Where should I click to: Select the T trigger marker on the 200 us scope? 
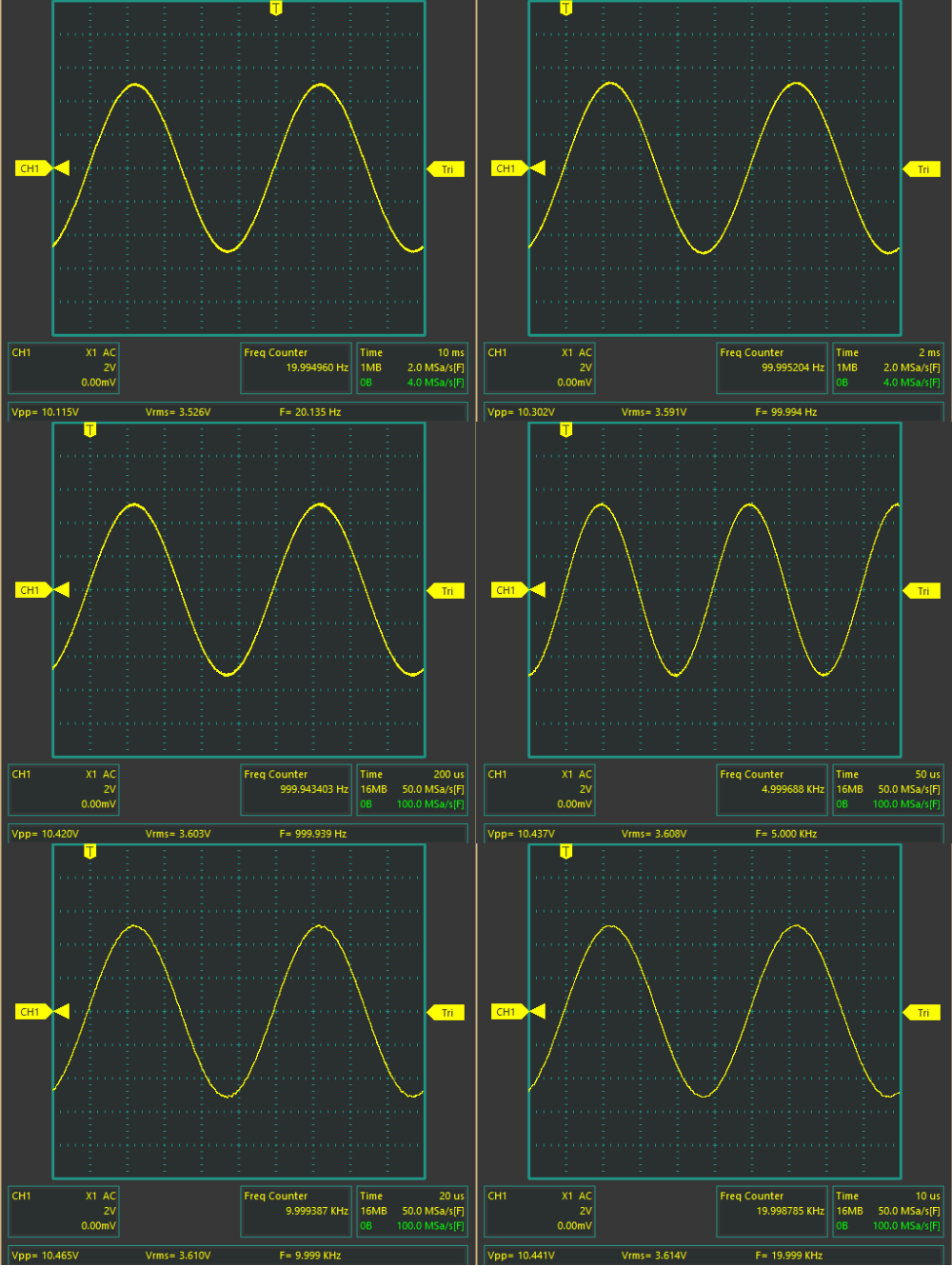90,430
